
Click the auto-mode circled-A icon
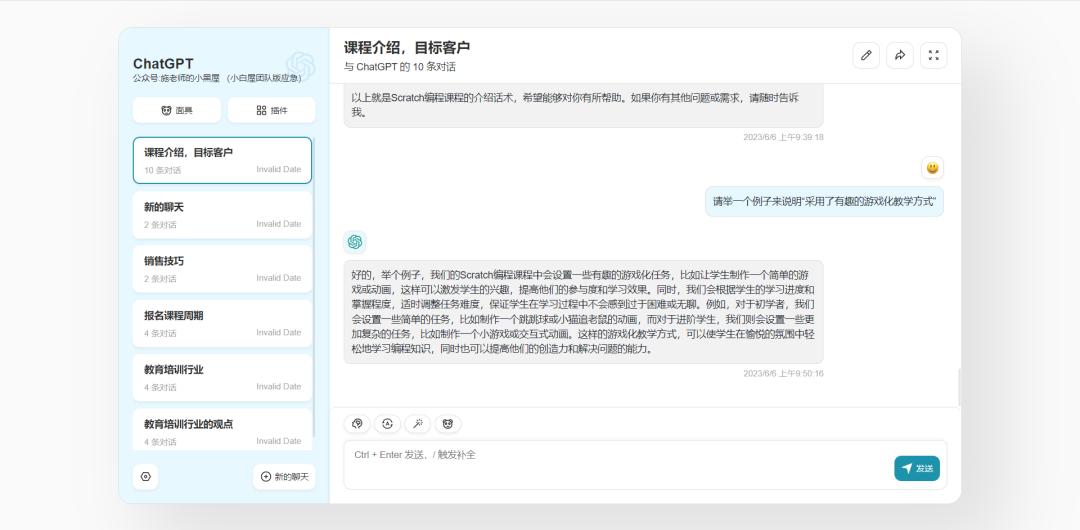coord(387,424)
